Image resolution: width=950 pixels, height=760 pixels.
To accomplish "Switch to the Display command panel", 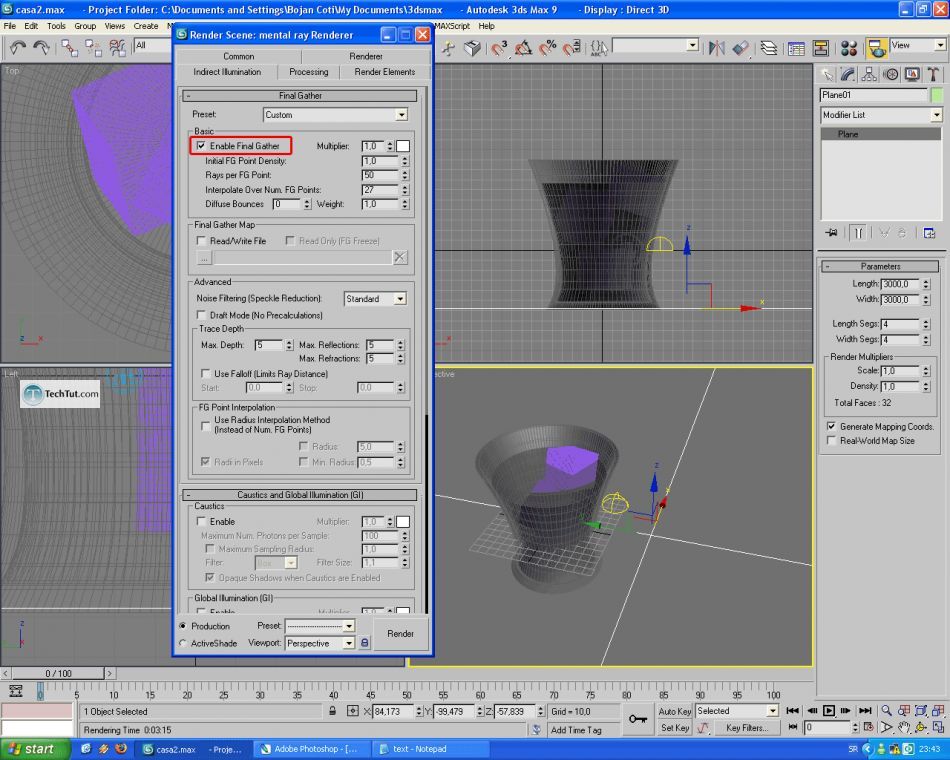I will tap(912, 75).
